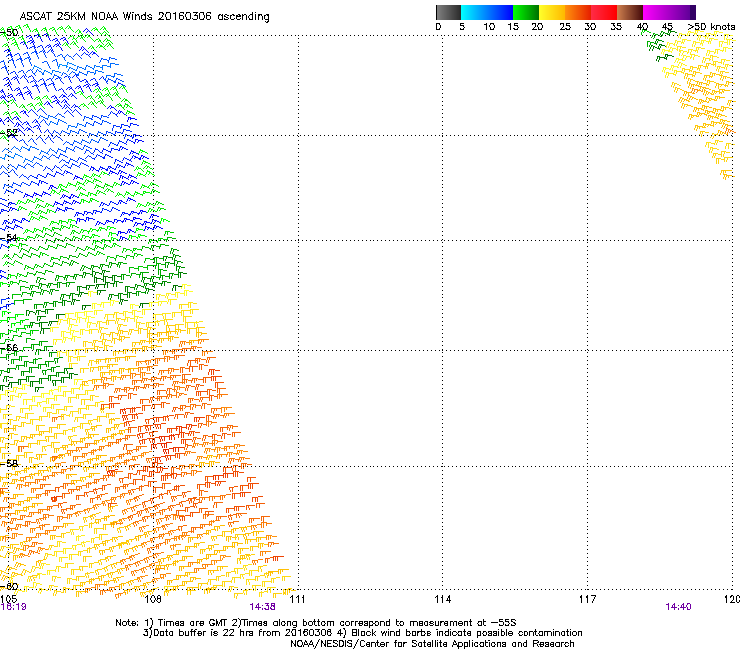
Task: Pick the red 30-35 knots color segment
Action: click(604, 12)
